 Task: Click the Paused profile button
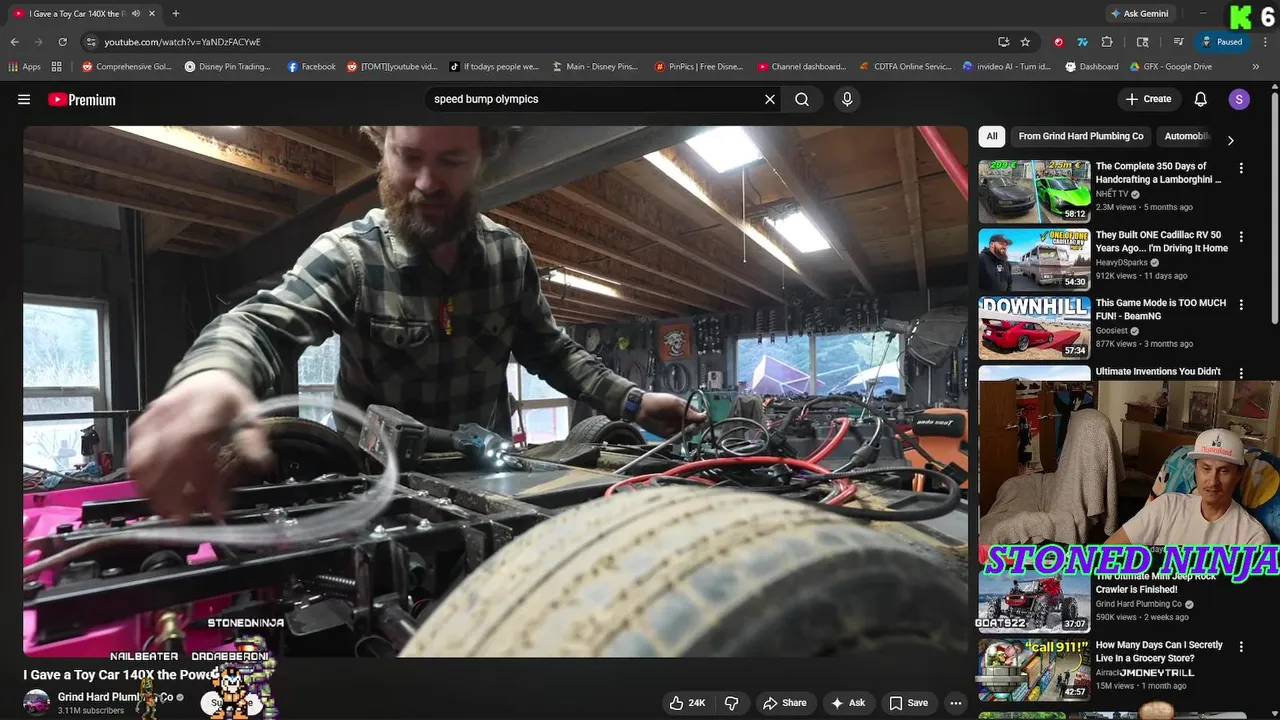coord(1222,42)
